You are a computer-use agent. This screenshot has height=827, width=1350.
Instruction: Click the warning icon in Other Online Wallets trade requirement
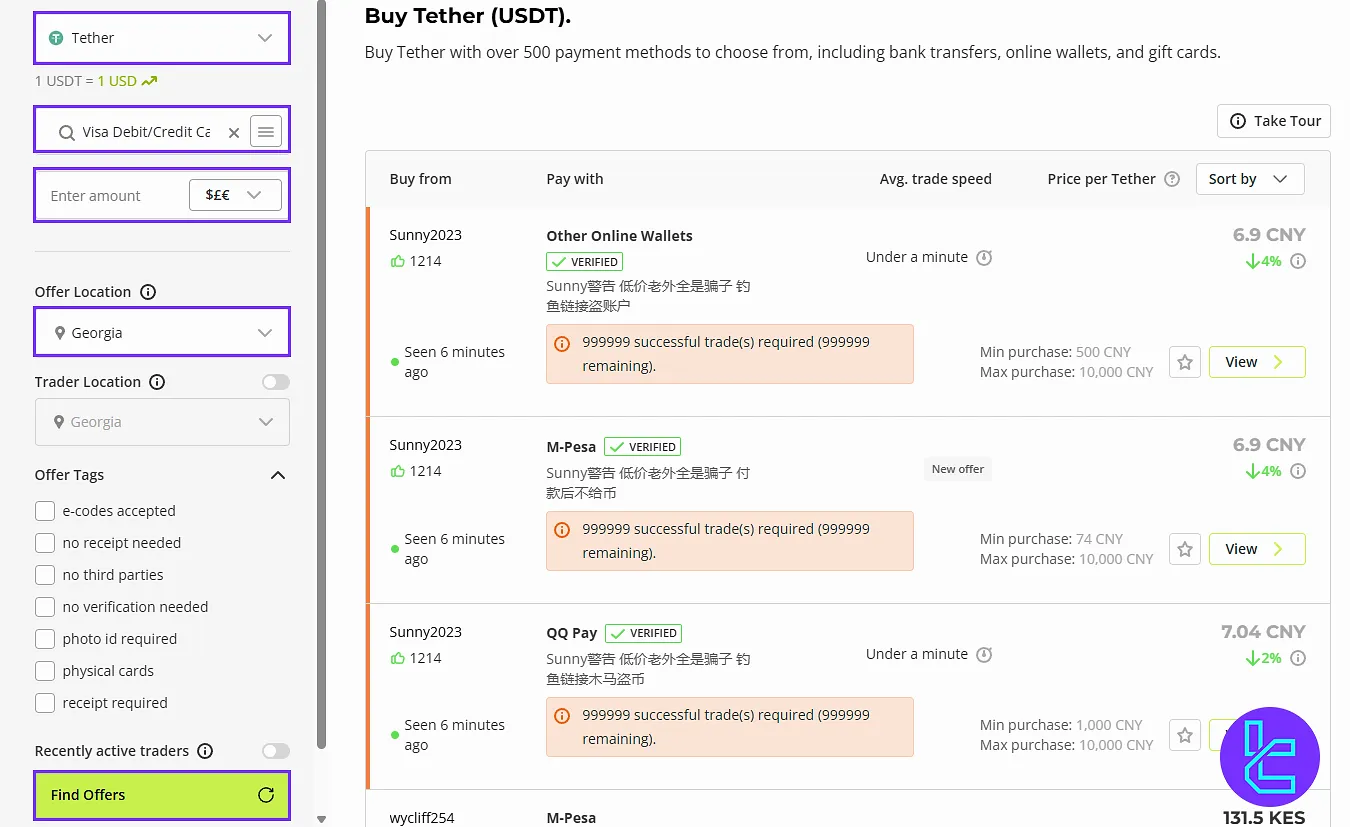point(562,343)
